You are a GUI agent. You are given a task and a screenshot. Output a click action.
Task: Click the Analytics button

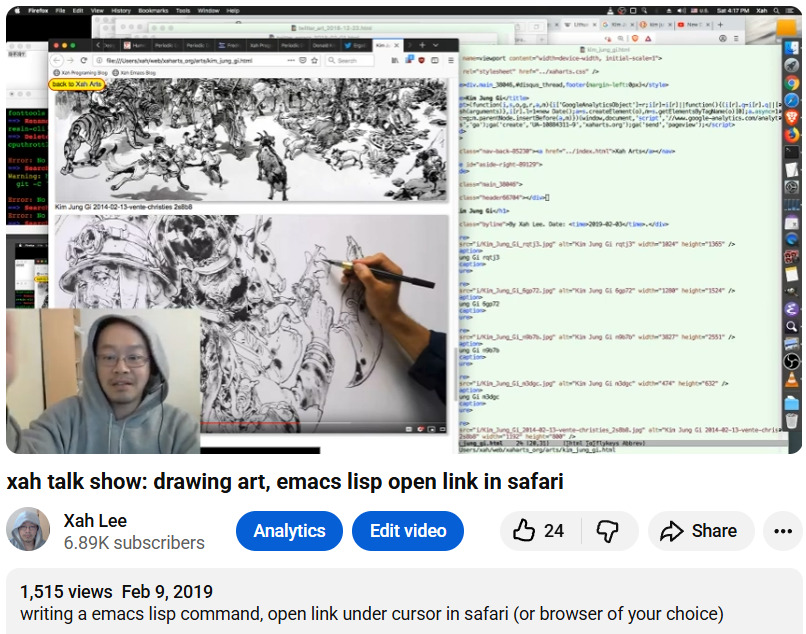click(x=289, y=531)
